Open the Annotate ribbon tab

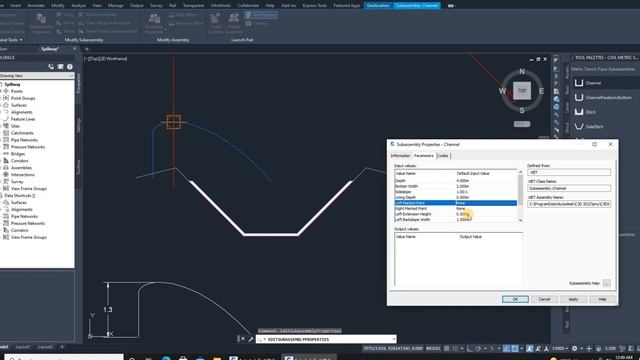click(x=36, y=6)
